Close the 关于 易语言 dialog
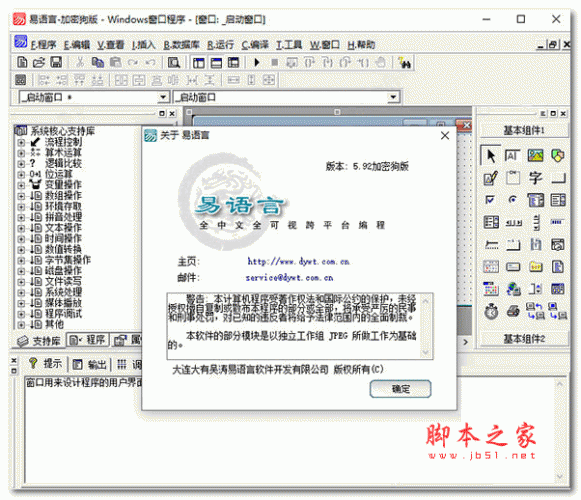Image resolution: width=581 pixels, height=500 pixels. (x=445, y=136)
